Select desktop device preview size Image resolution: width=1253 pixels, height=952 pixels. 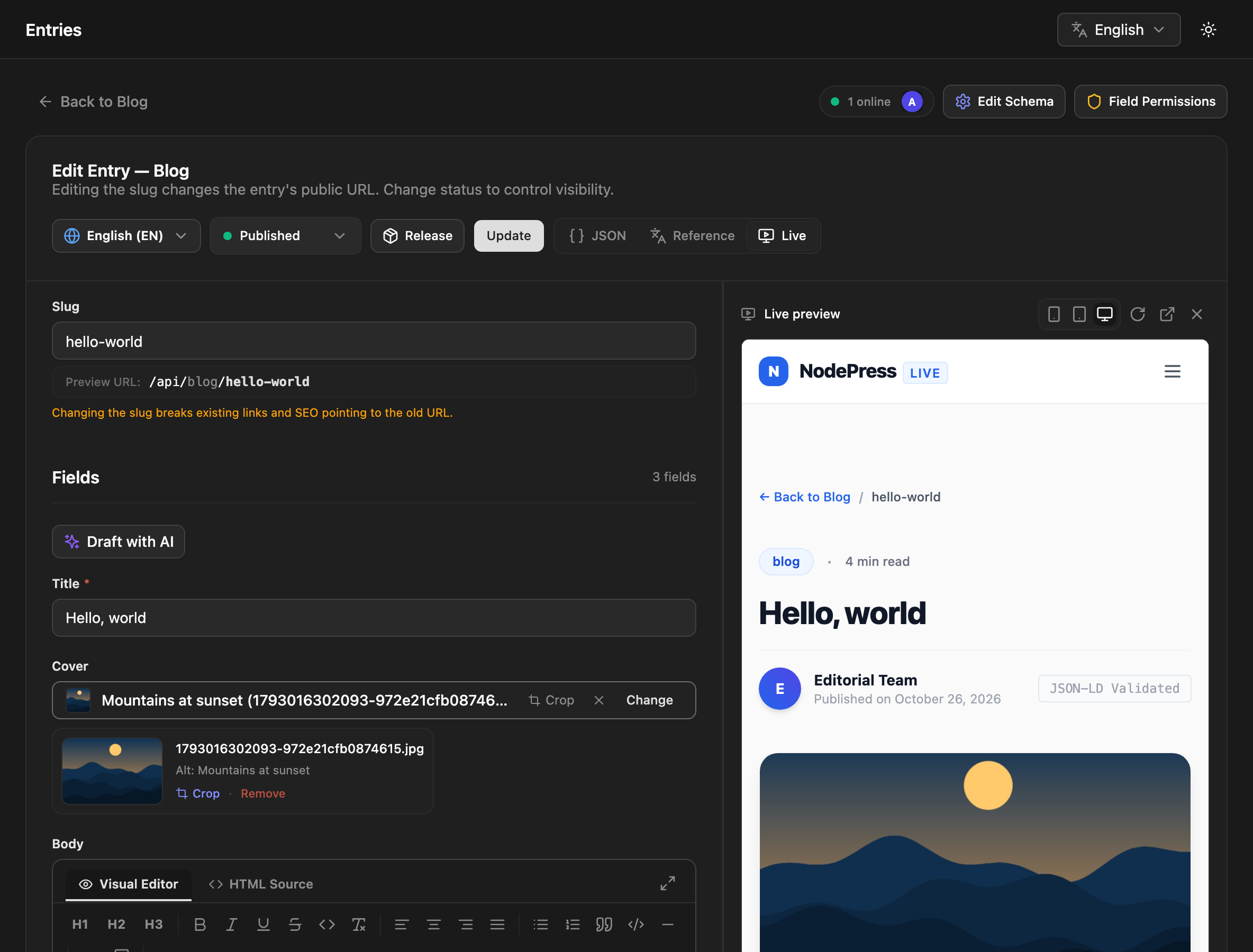point(1104,314)
